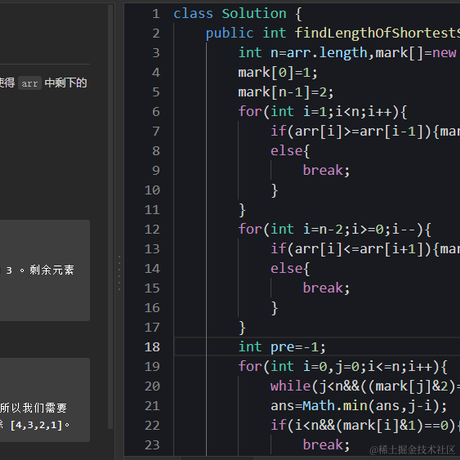
Task: Click the 'else{' on line 8
Action: (x=290, y=151)
